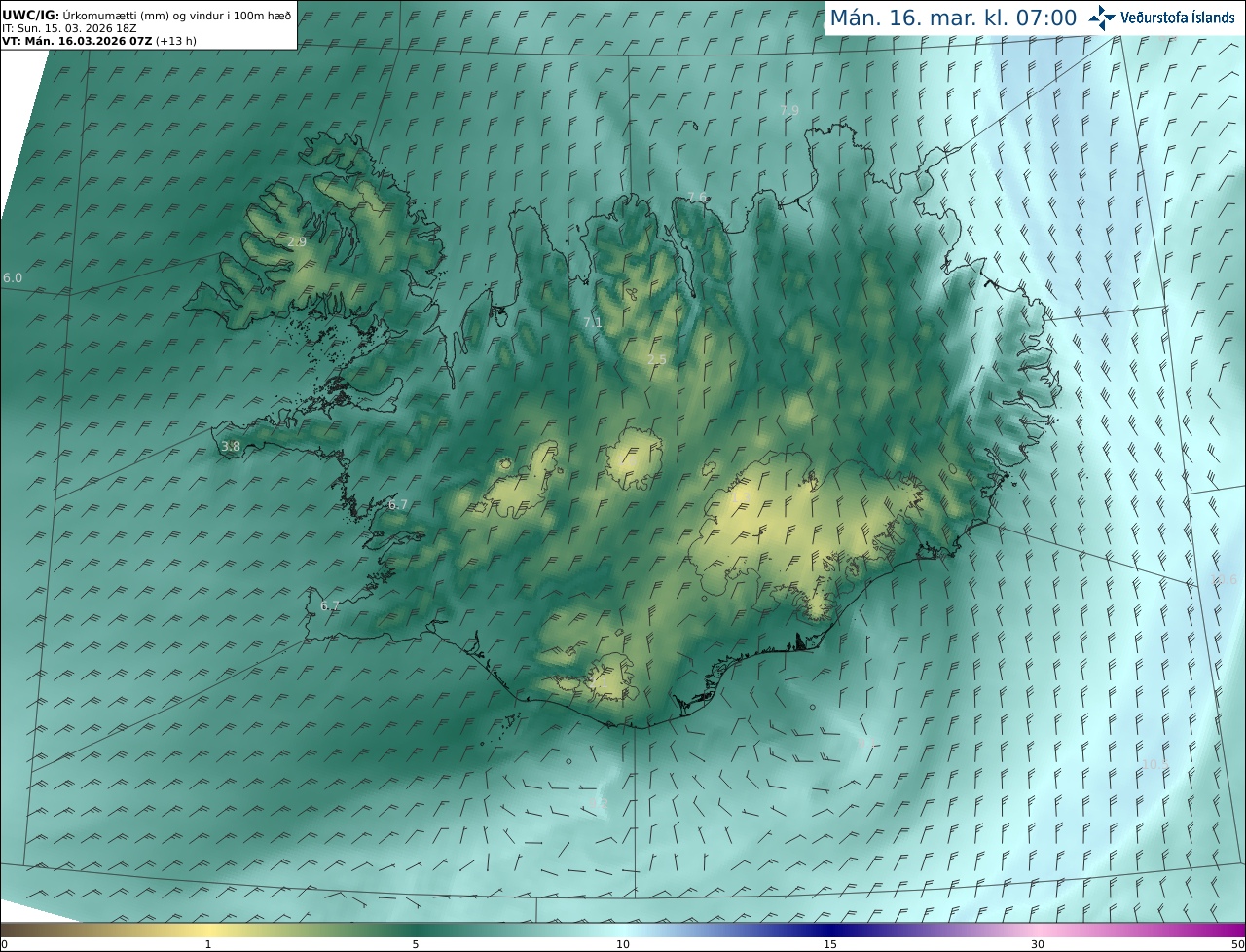This screenshot has width=1246, height=952.
Task: Click the color scale tick labeled 30
Action: pyautogui.click(x=1038, y=944)
